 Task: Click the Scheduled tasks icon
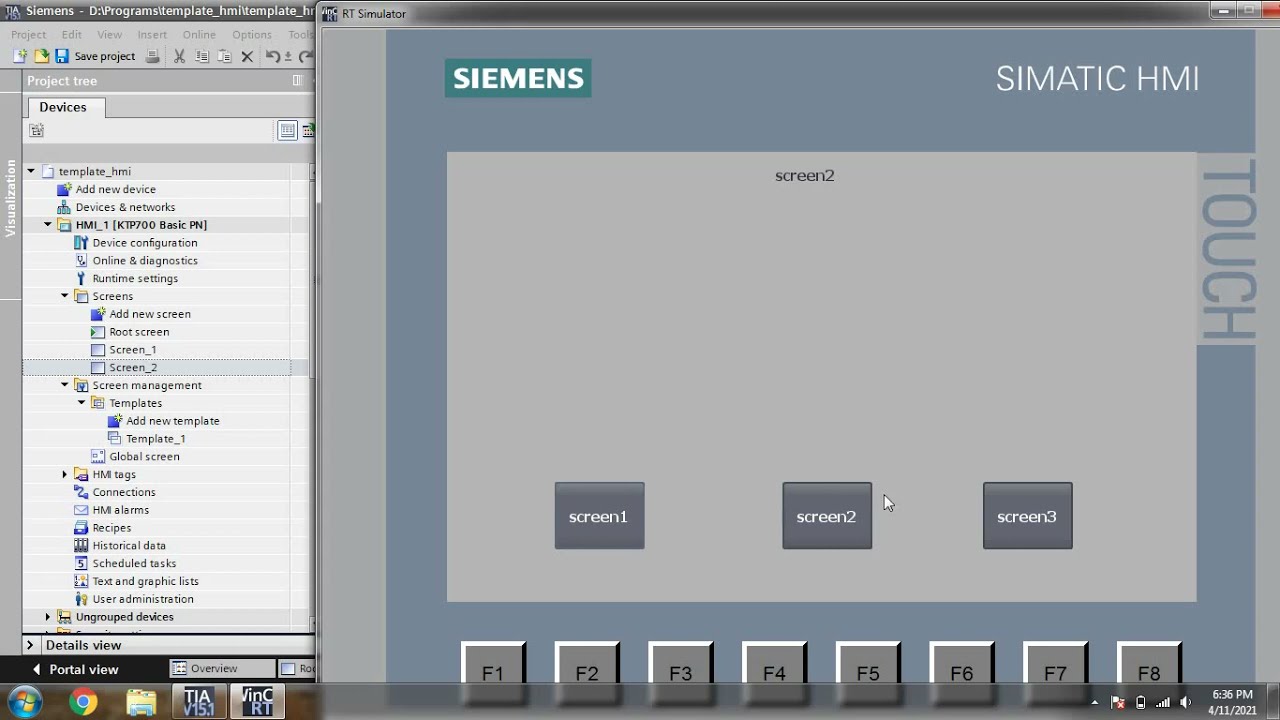[x=81, y=563]
